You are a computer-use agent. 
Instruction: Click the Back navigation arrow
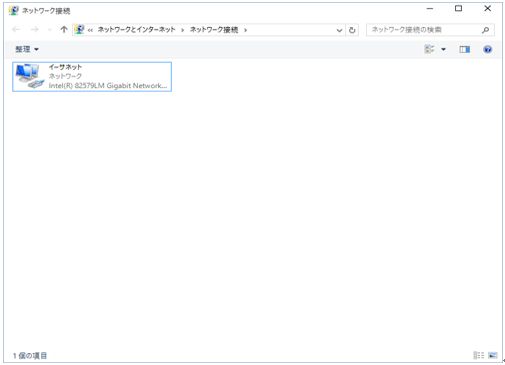(x=16, y=30)
